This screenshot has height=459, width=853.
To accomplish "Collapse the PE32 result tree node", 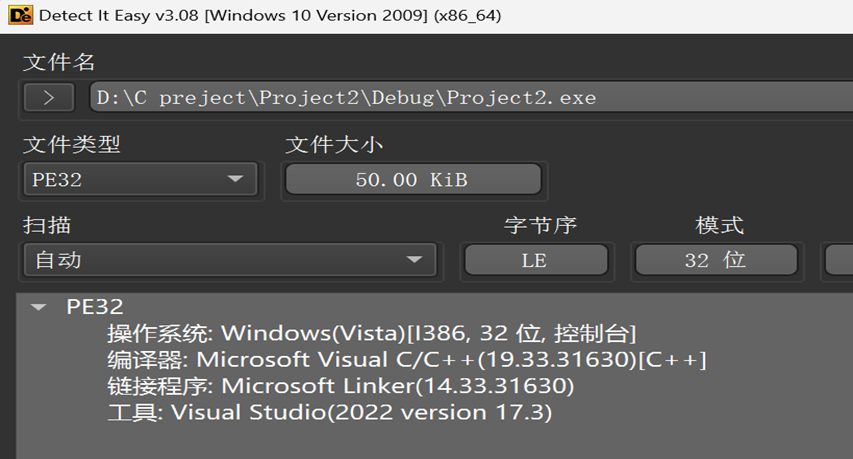I will point(39,307).
